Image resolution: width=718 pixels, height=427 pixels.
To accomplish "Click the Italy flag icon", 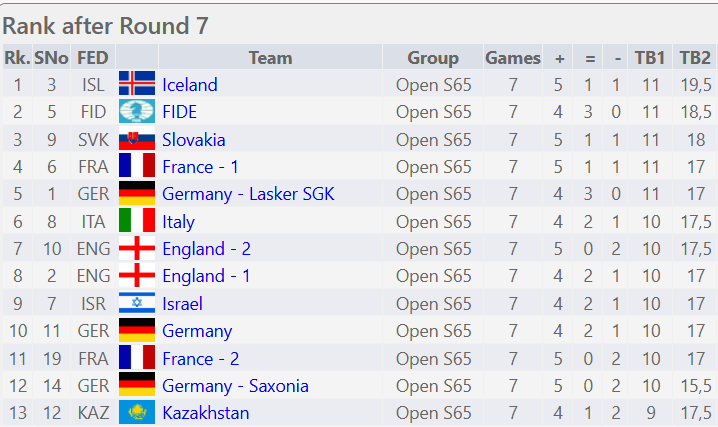I will [x=137, y=221].
